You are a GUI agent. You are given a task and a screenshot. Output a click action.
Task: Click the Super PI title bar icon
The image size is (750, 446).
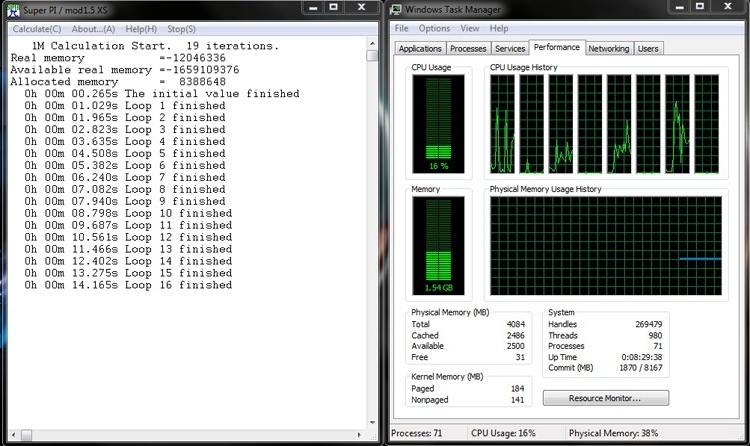(x=12, y=9)
